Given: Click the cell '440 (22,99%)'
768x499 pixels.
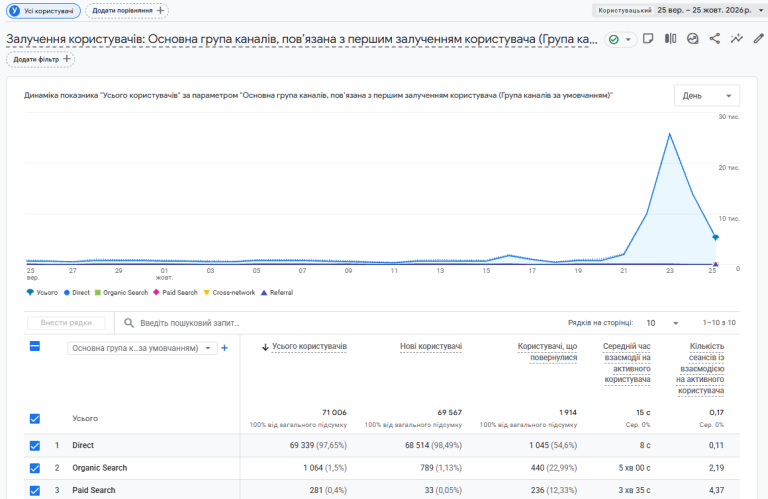Looking at the screenshot, I should [x=553, y=468].
